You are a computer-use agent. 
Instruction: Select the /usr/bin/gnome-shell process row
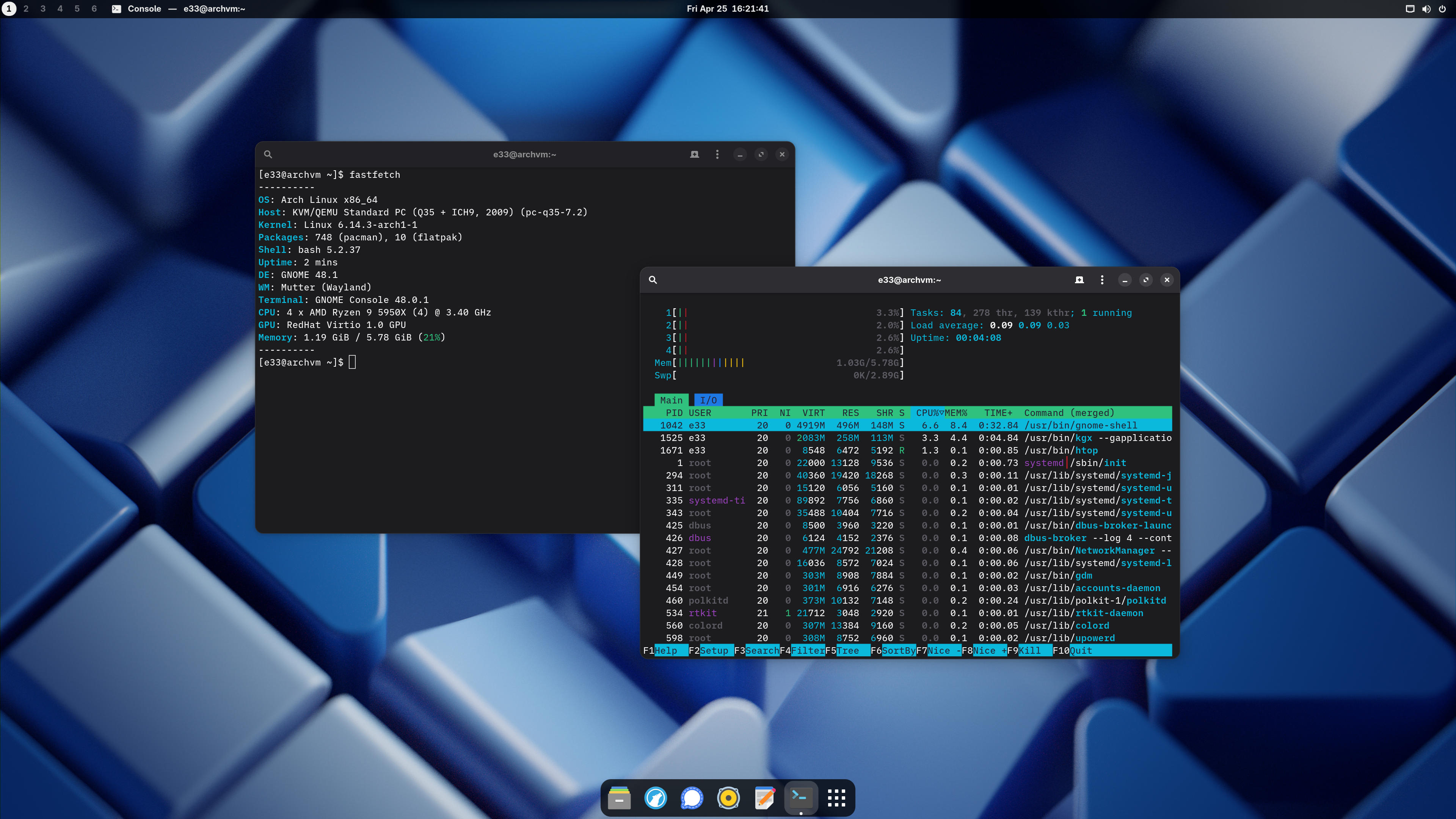pyautogui.click(x=908, y=425)
